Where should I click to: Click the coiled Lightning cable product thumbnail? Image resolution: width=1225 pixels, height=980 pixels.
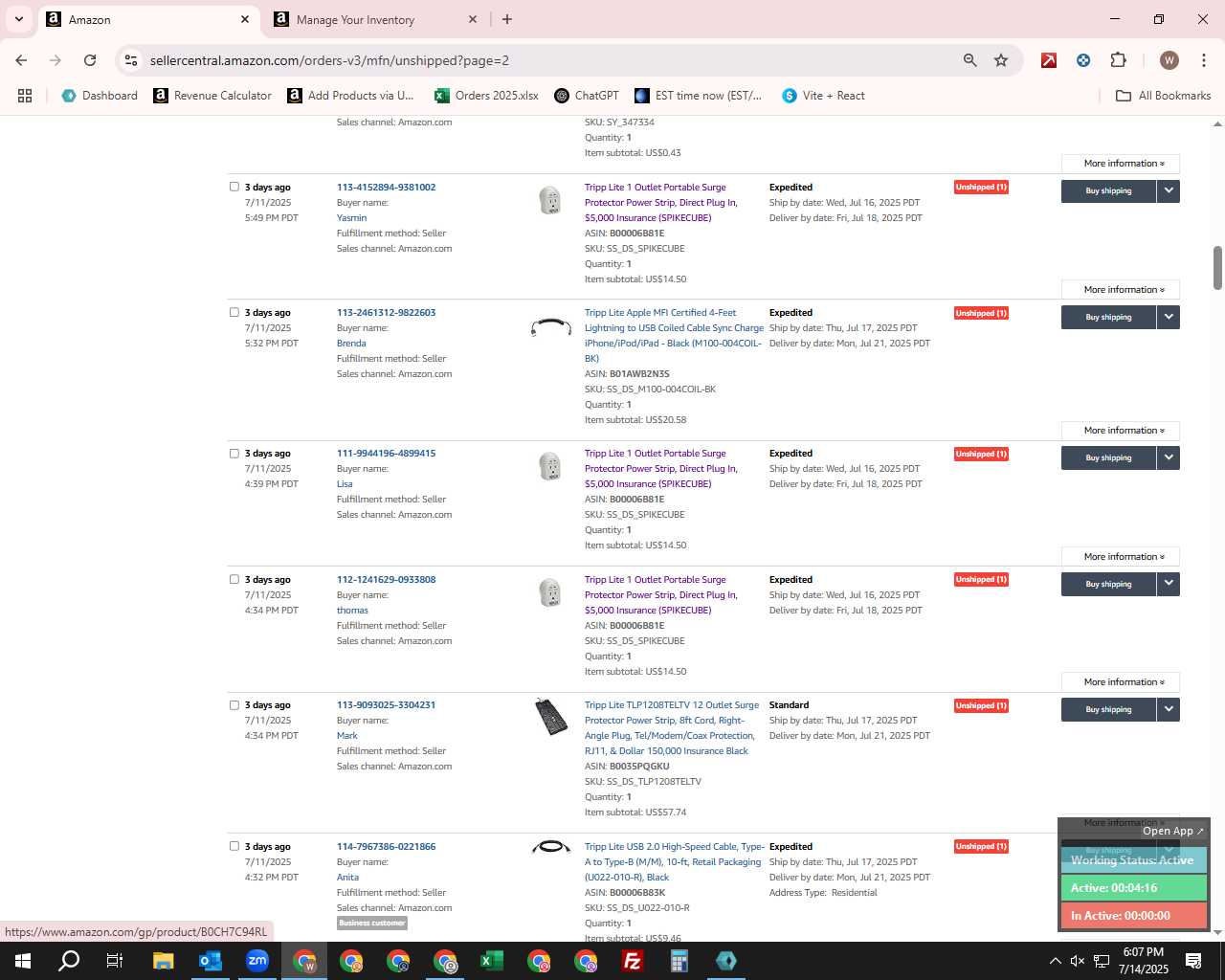[x=550, y=328]
